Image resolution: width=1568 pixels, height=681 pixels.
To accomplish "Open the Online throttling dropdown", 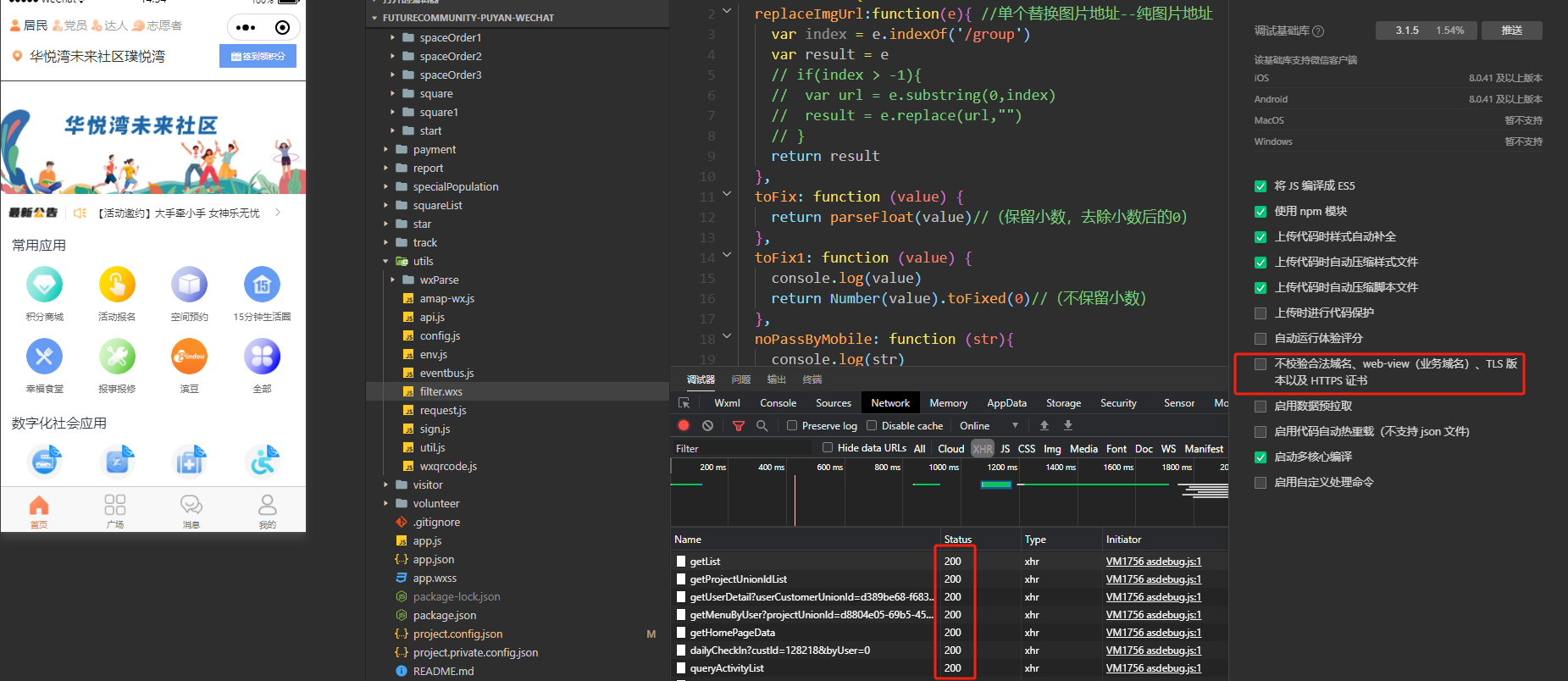I will [989, 426].
